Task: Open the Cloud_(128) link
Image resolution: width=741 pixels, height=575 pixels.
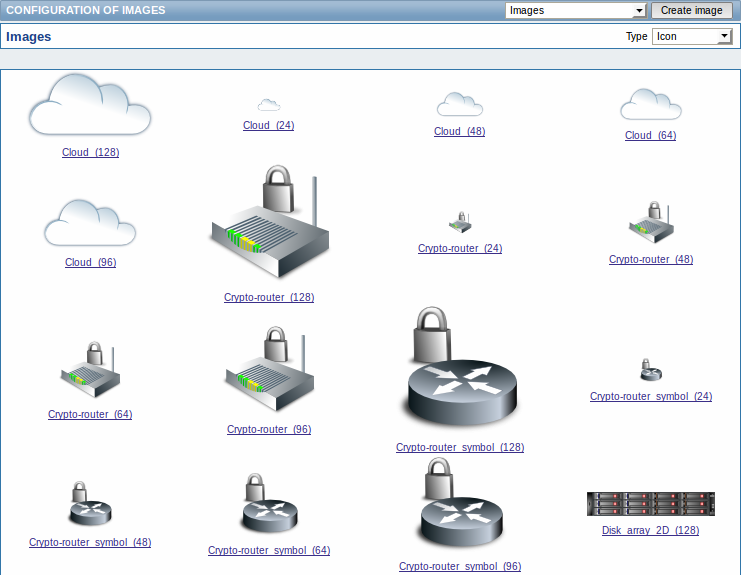Action: (90, 152)
